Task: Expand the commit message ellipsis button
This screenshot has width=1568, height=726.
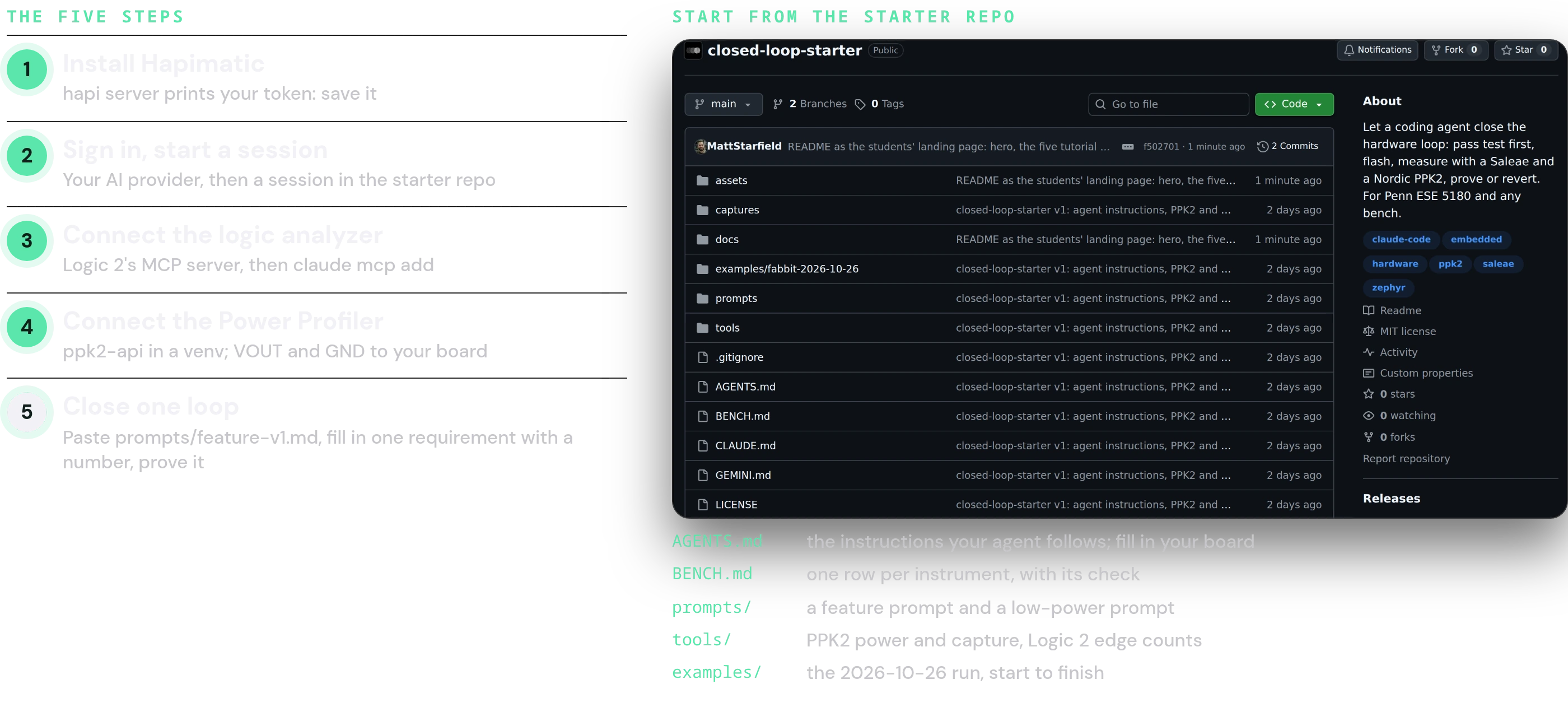Action: (1127, 146)
